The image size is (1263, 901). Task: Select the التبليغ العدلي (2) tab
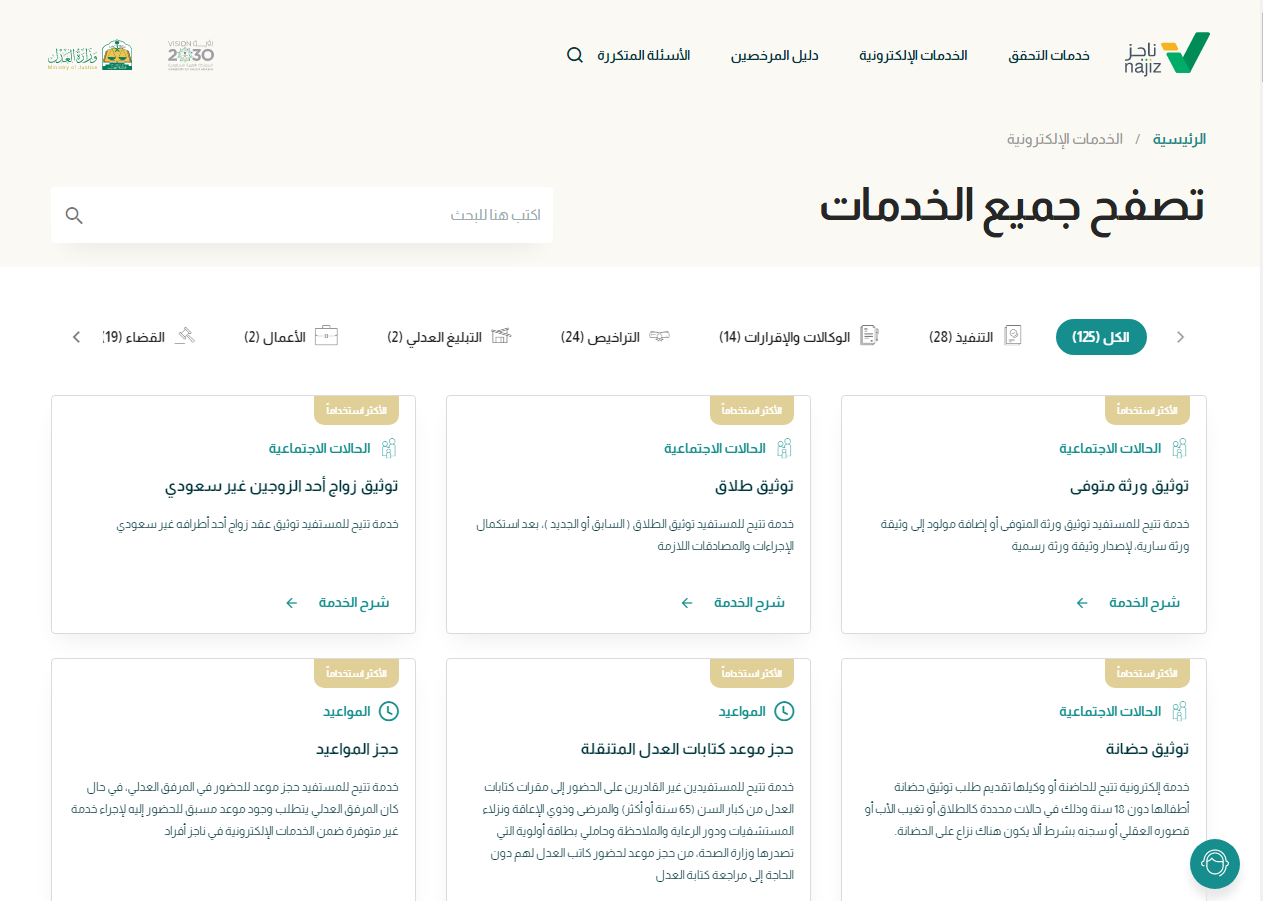point(450,337)
